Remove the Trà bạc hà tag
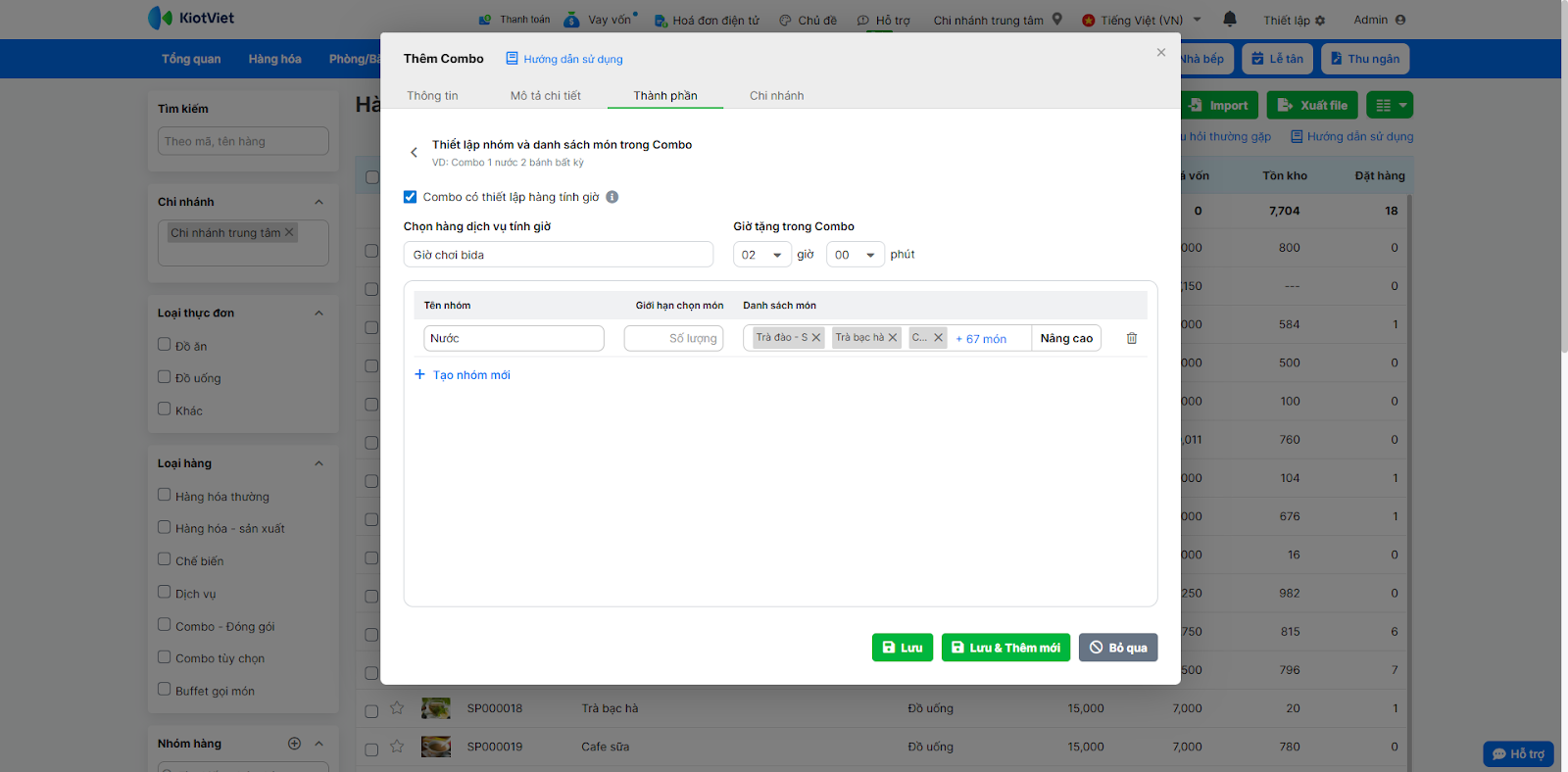The image size is (1568, 772). pos(893,337)
